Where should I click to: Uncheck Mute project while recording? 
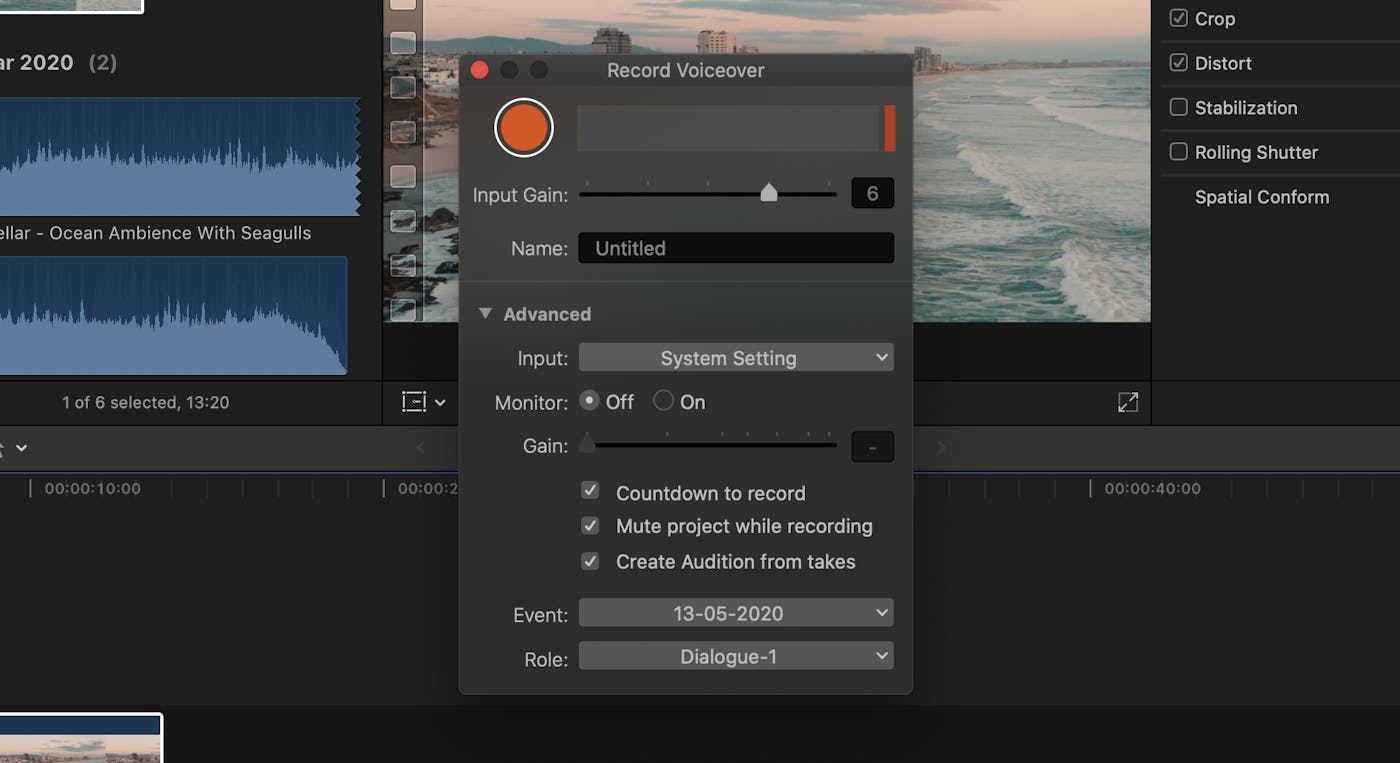590,526
